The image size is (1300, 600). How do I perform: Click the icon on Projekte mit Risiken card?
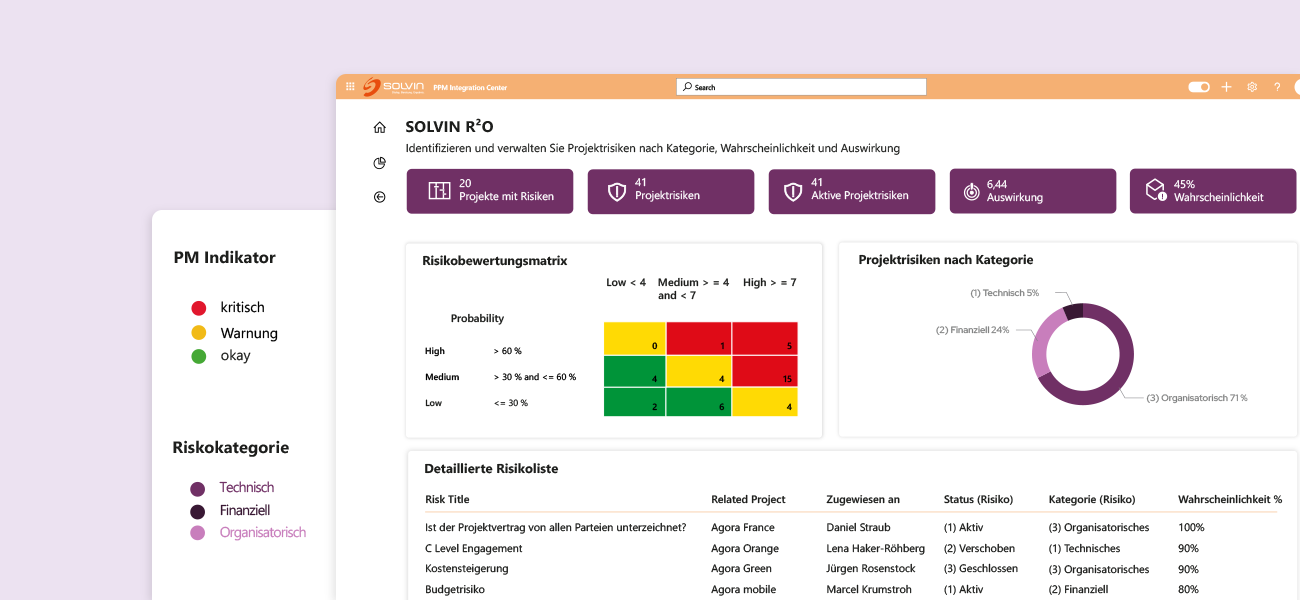[x=439, y=191]
